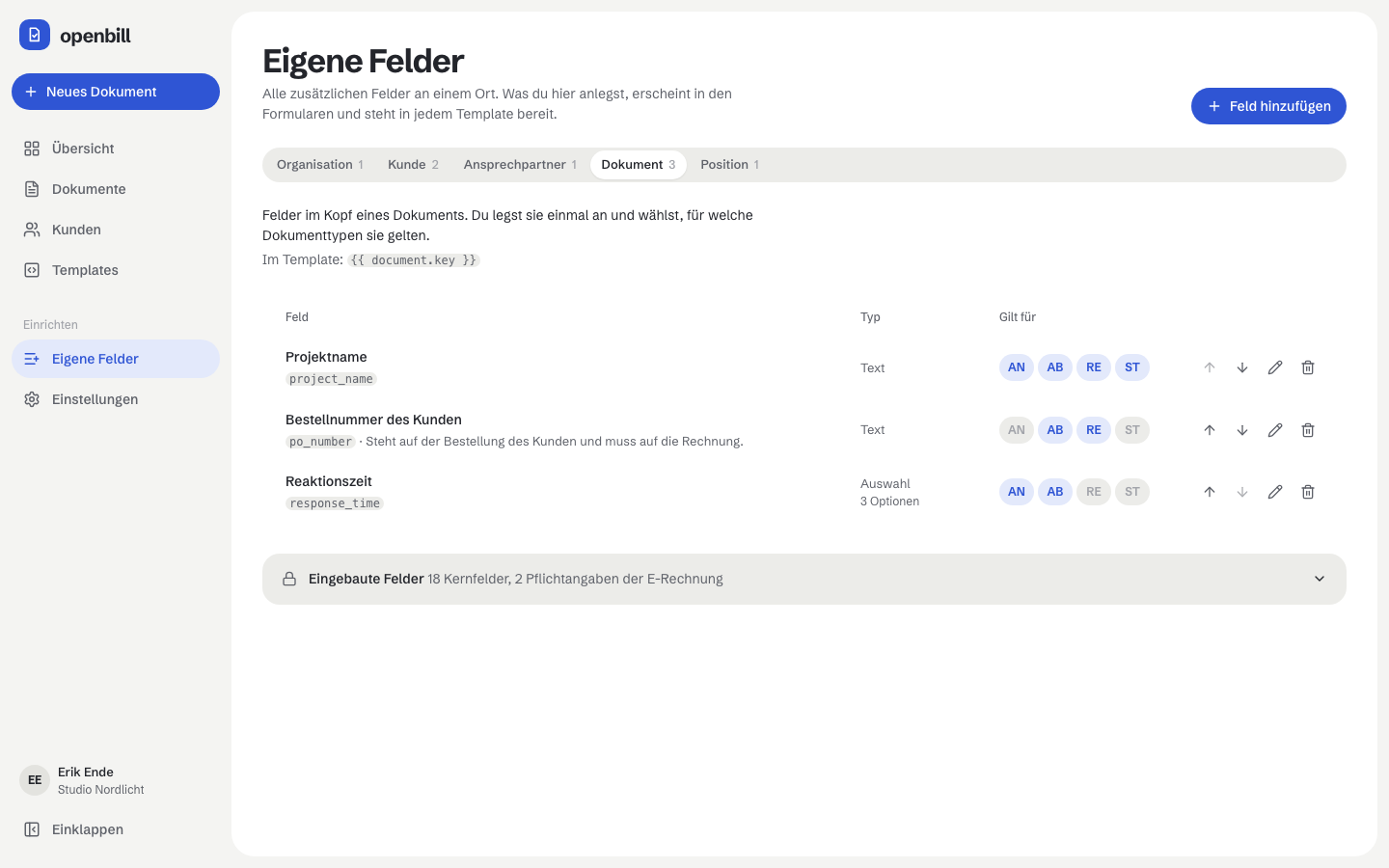Move Bestellnummer des Kunden field up
Screen dimensions: 1389x868
pos(1210,430)
